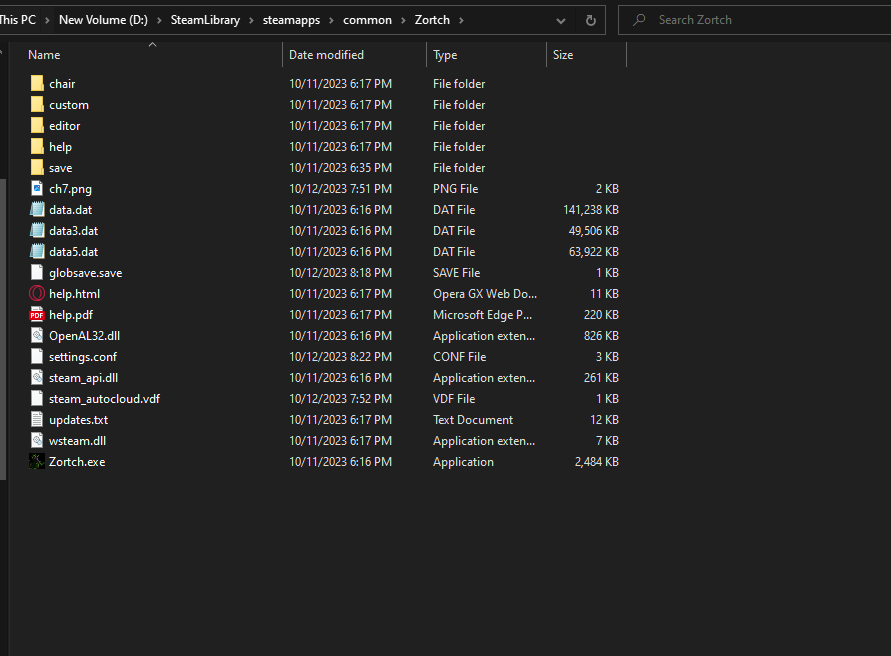Viewport: 891px width, 656px height.
Task: Click the navigation pane vertical scrollbar
Action: (x=3, y=330)
